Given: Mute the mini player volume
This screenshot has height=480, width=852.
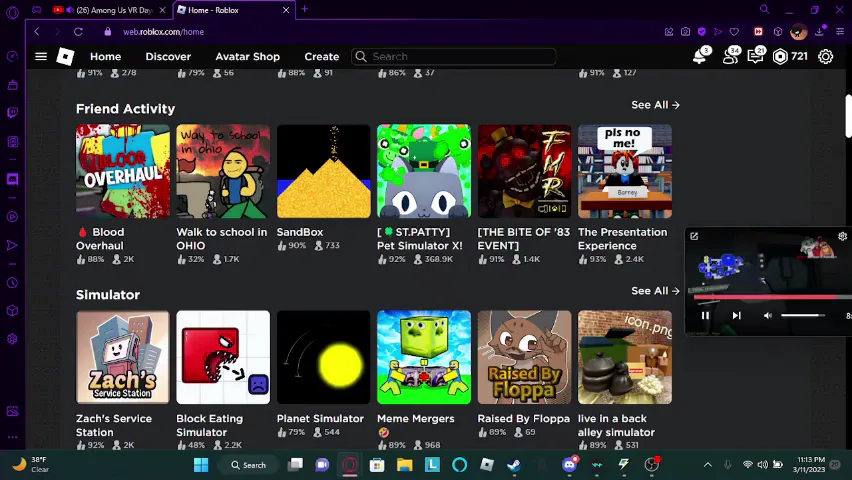Looking at the screenshot, I should pyautogui.click(x=767, y=315).
